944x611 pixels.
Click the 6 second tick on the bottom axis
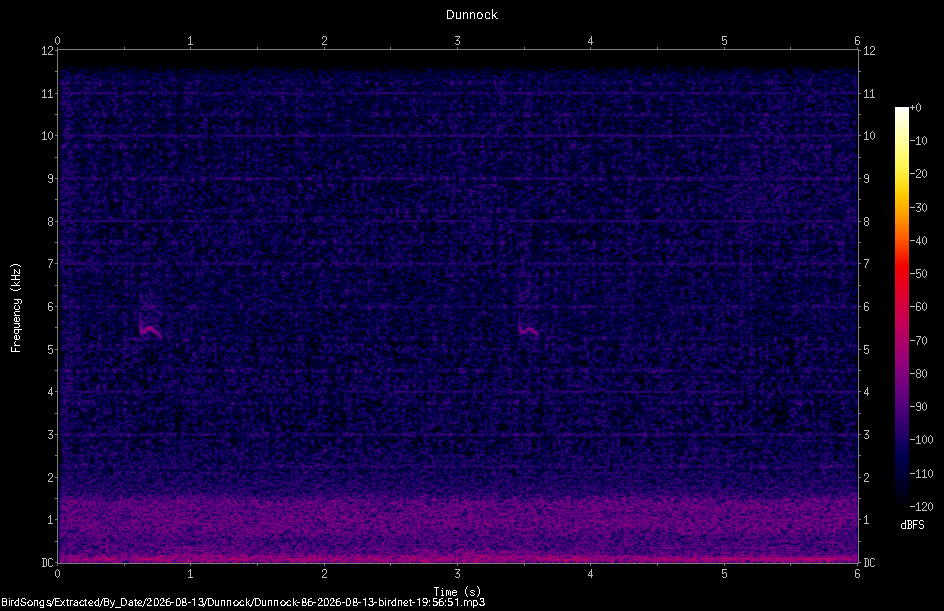pyautogui.click(x=857, y=574)
